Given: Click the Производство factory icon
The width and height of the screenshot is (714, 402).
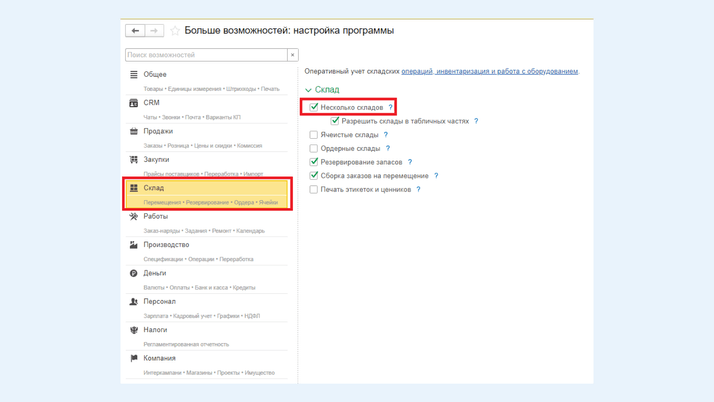Looking at the screenshot, I should 134,245.
